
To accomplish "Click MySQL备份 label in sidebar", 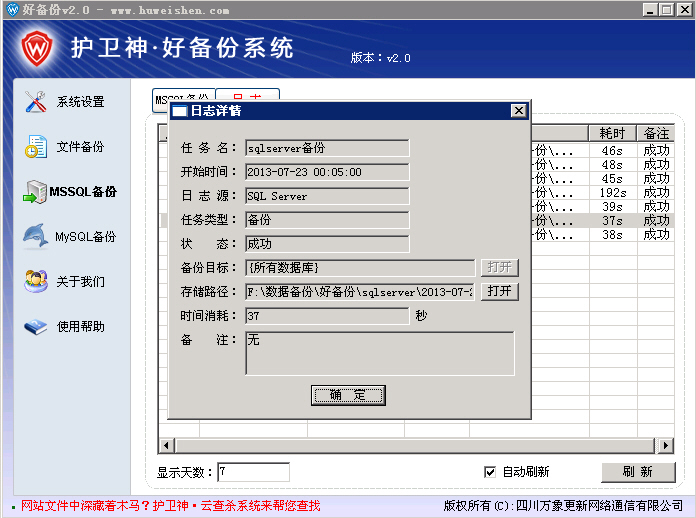I will [85, 237].
